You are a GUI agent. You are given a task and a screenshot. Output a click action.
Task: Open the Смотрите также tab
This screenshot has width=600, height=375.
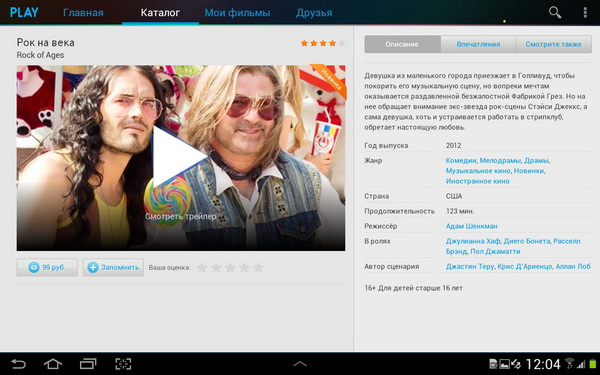pyautogui.click(x=553, y=44)
